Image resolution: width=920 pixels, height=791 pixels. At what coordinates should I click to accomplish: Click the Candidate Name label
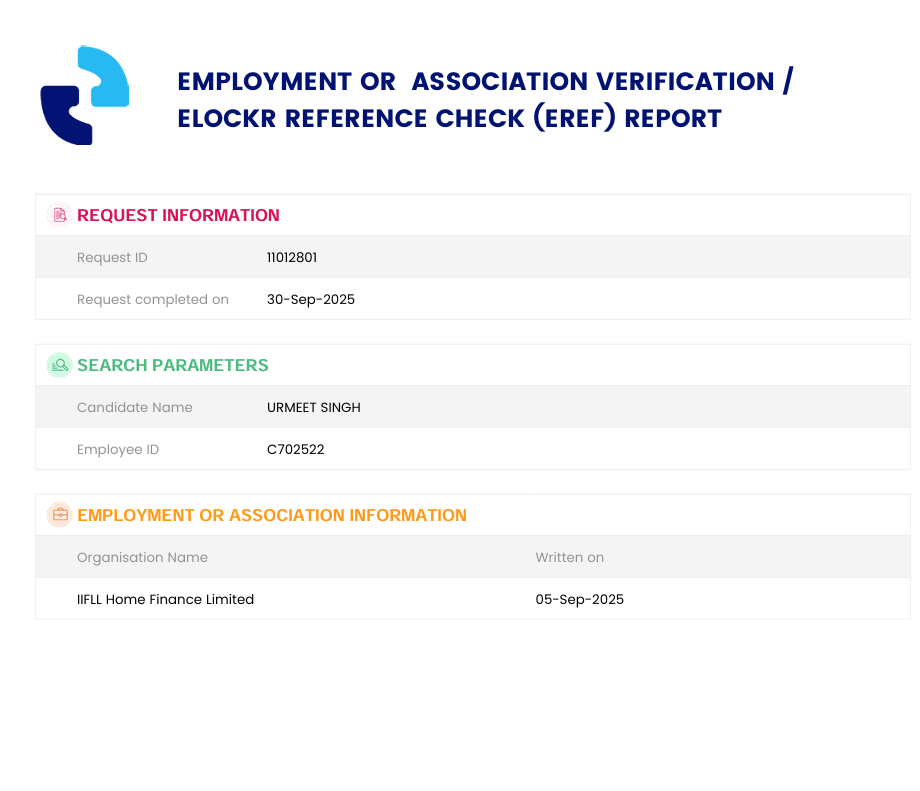[134, 408]
